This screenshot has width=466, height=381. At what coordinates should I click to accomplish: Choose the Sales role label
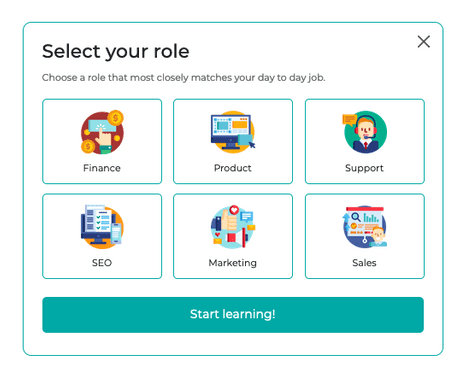coord(364,263)
